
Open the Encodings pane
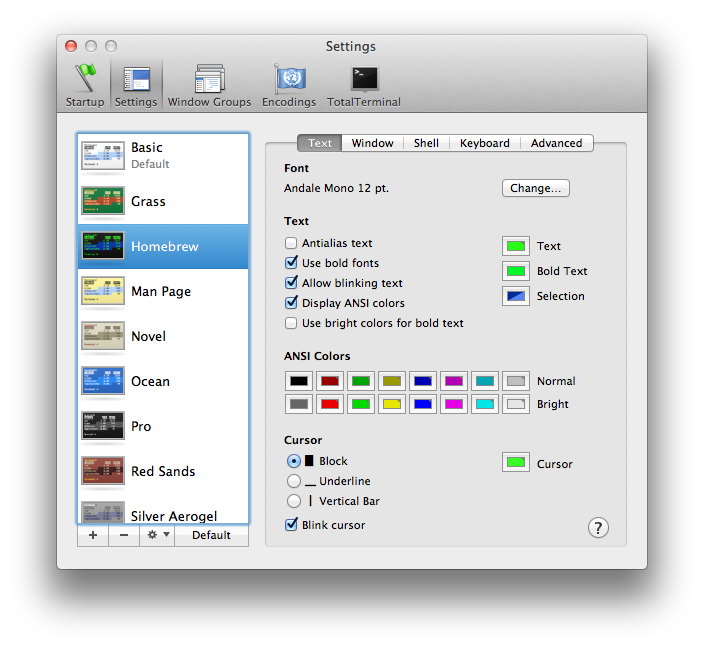point(289,85)
